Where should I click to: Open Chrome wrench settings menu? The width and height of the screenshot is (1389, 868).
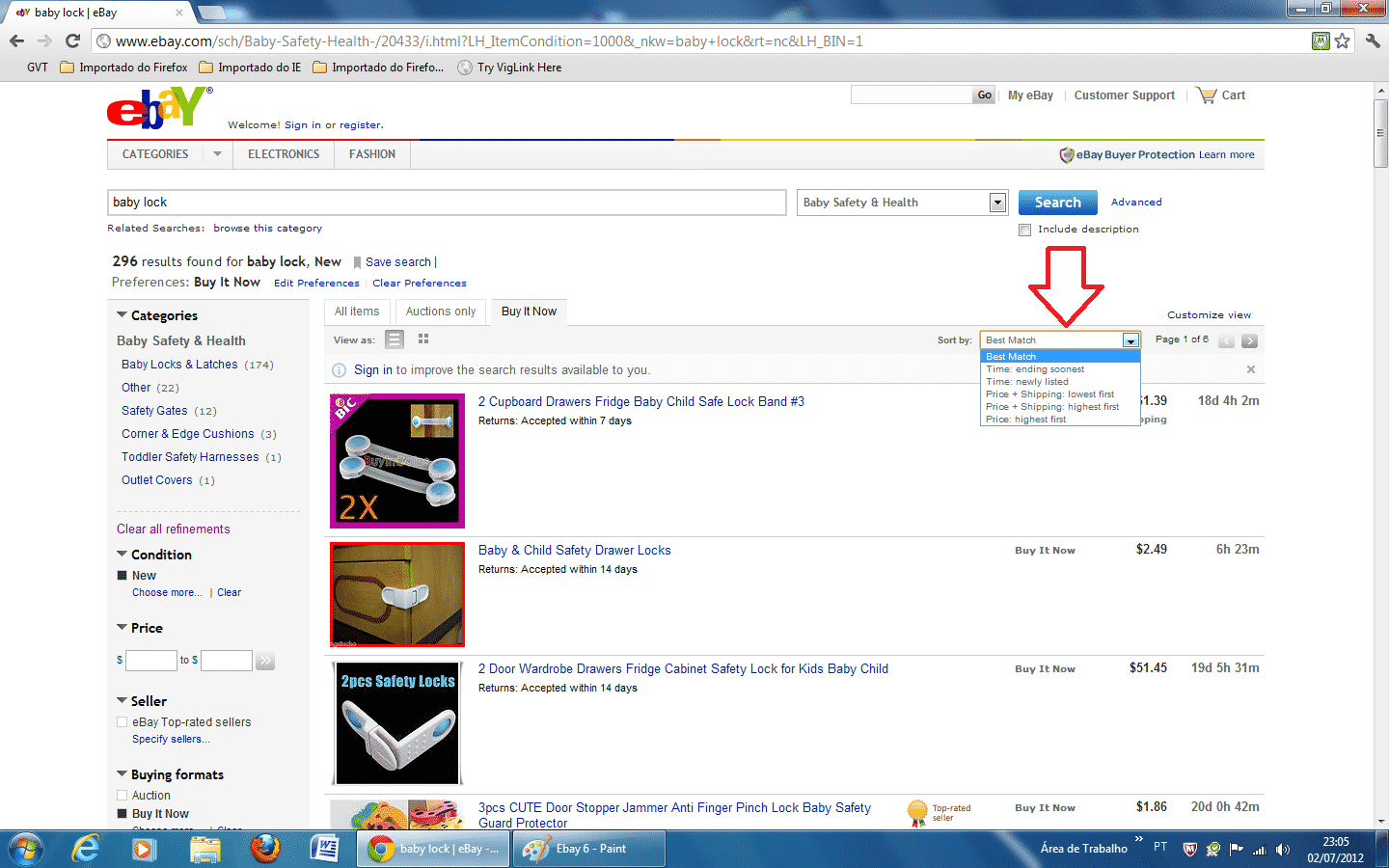(1373, 41)
